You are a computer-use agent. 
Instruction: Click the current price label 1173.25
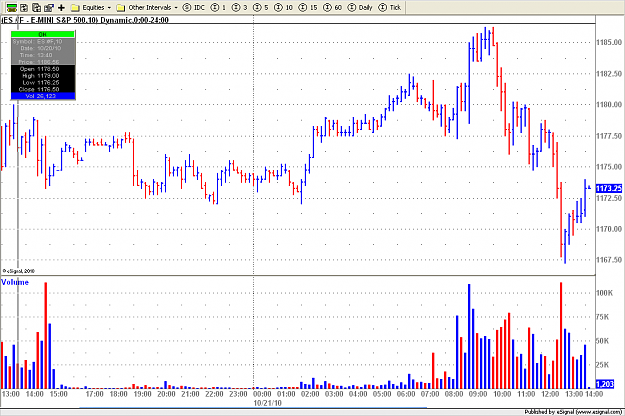tap(609, 188)
